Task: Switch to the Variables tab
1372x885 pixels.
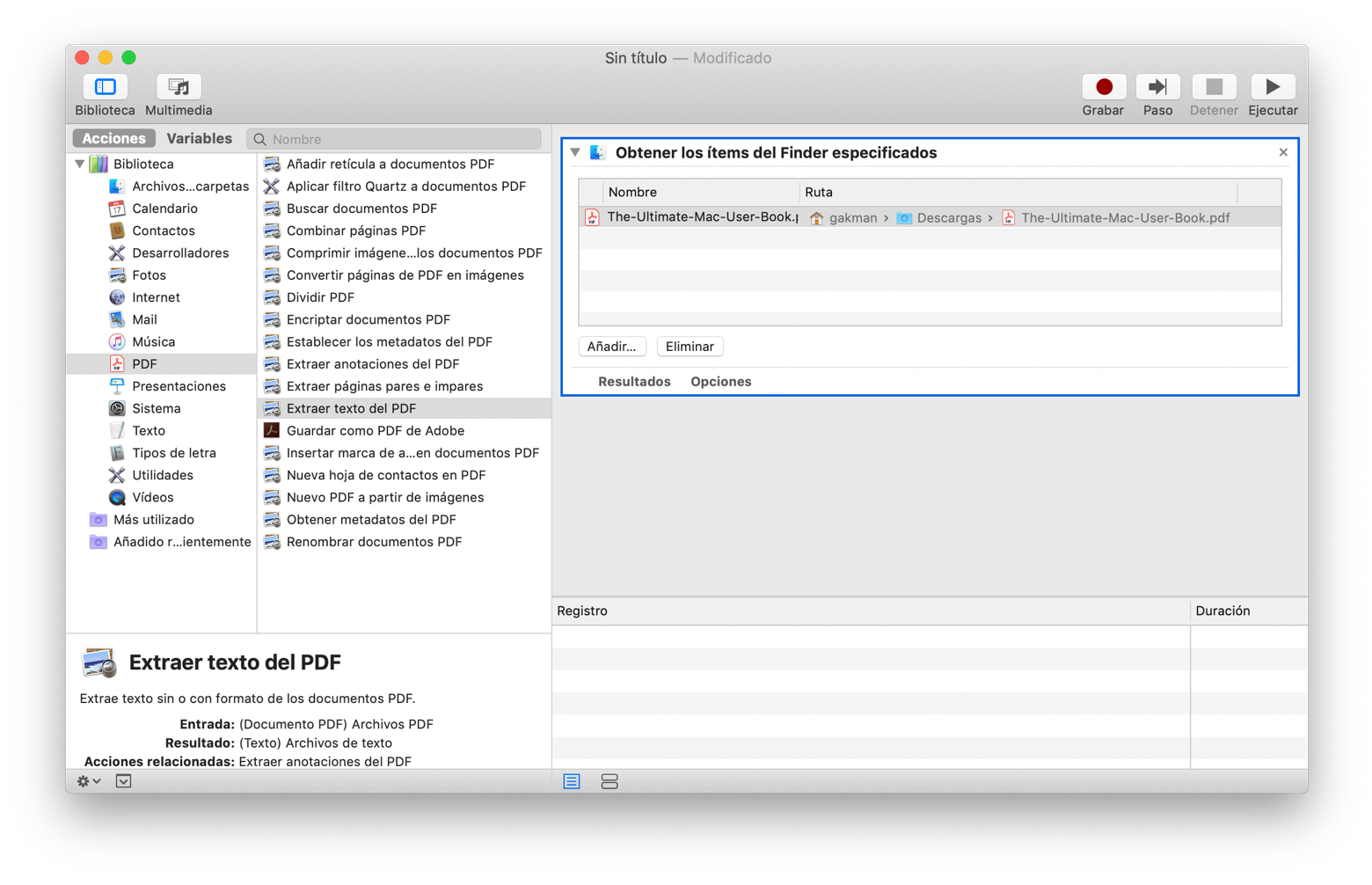Action: tap(199, 139)
